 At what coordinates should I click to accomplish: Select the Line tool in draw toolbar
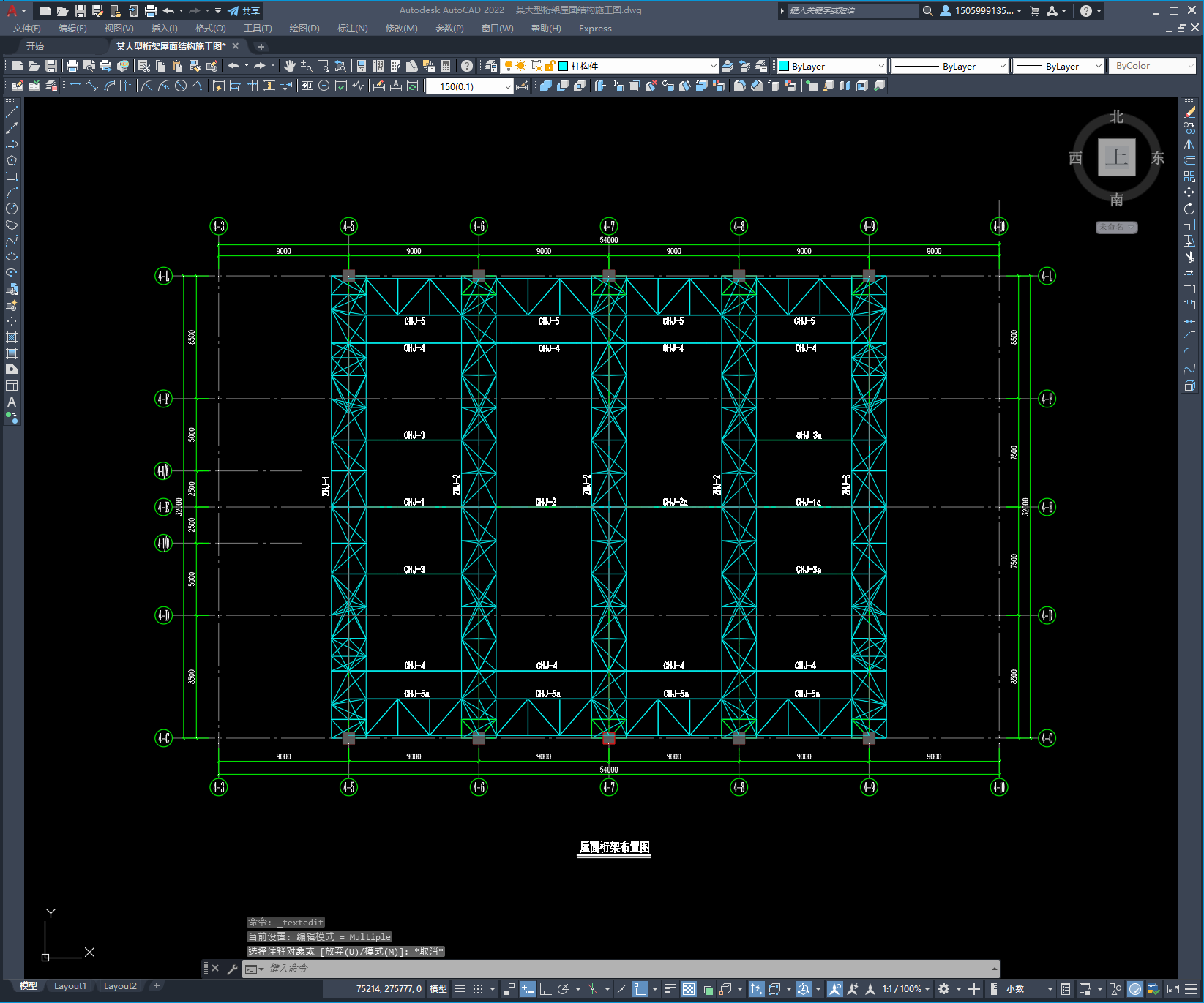pos(12,112)
